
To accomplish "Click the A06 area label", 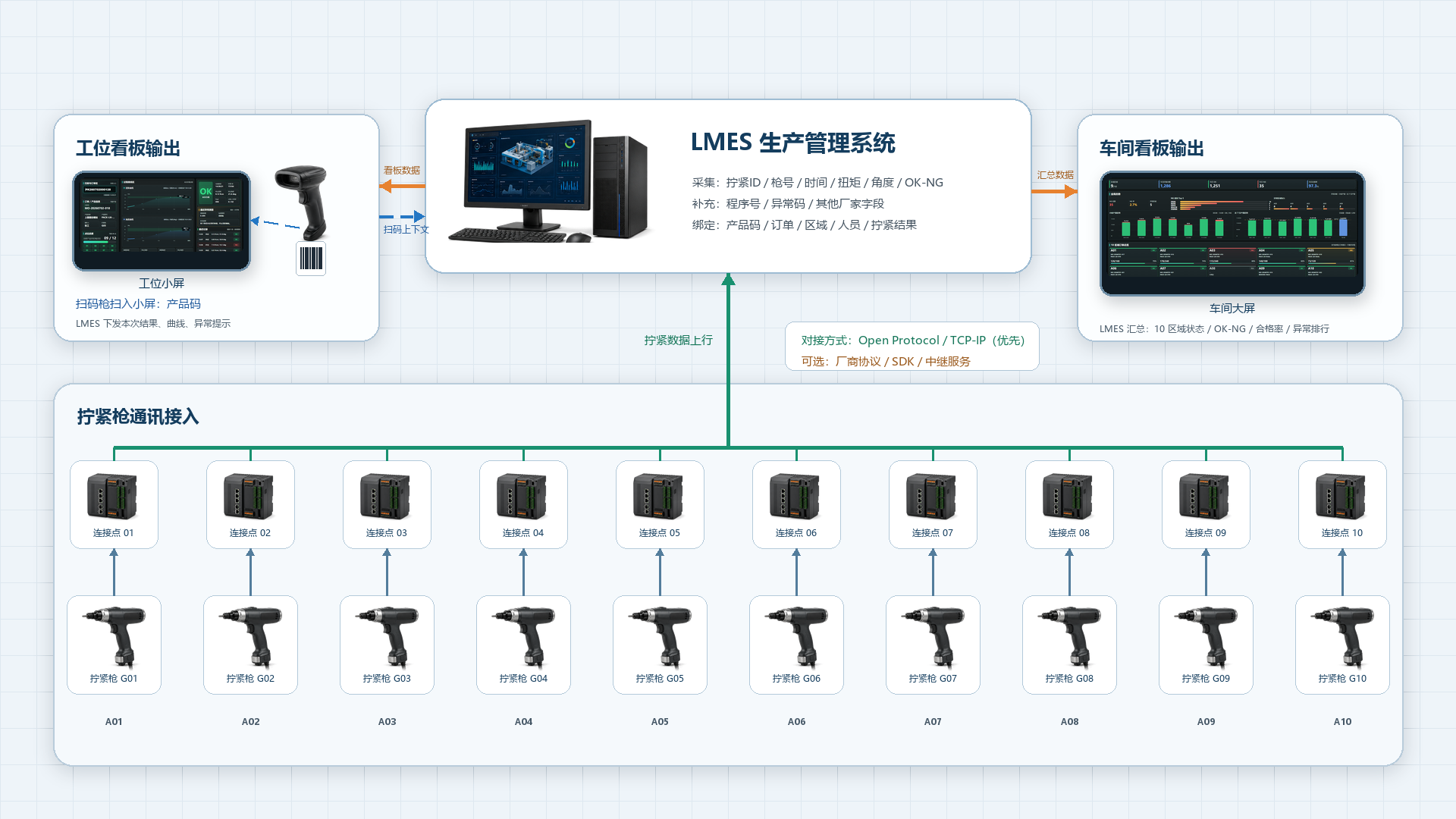I will pos(796,722).
